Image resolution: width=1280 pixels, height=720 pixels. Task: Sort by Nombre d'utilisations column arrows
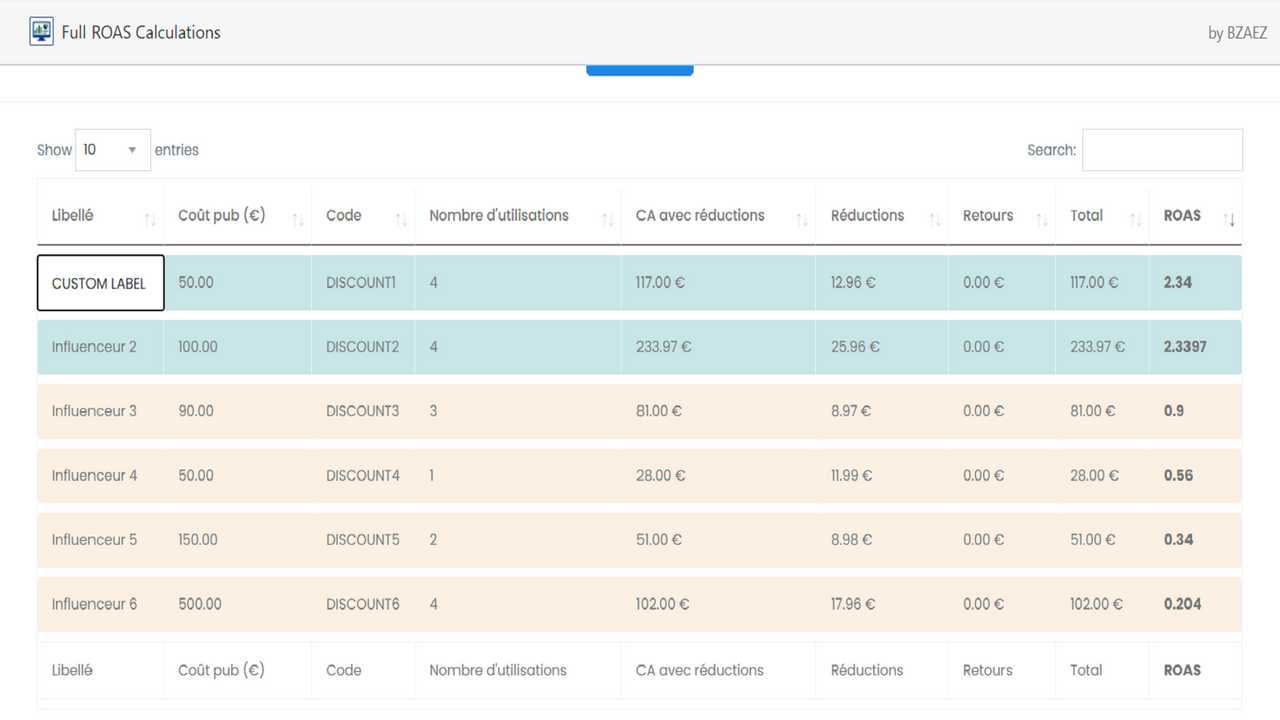(607, 220)
